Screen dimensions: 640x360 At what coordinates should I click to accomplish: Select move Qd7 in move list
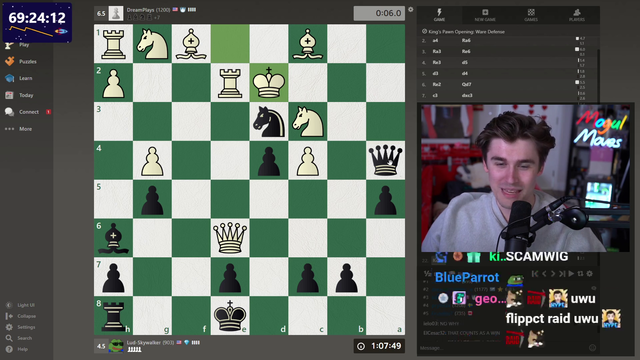(x=466, y=84)
